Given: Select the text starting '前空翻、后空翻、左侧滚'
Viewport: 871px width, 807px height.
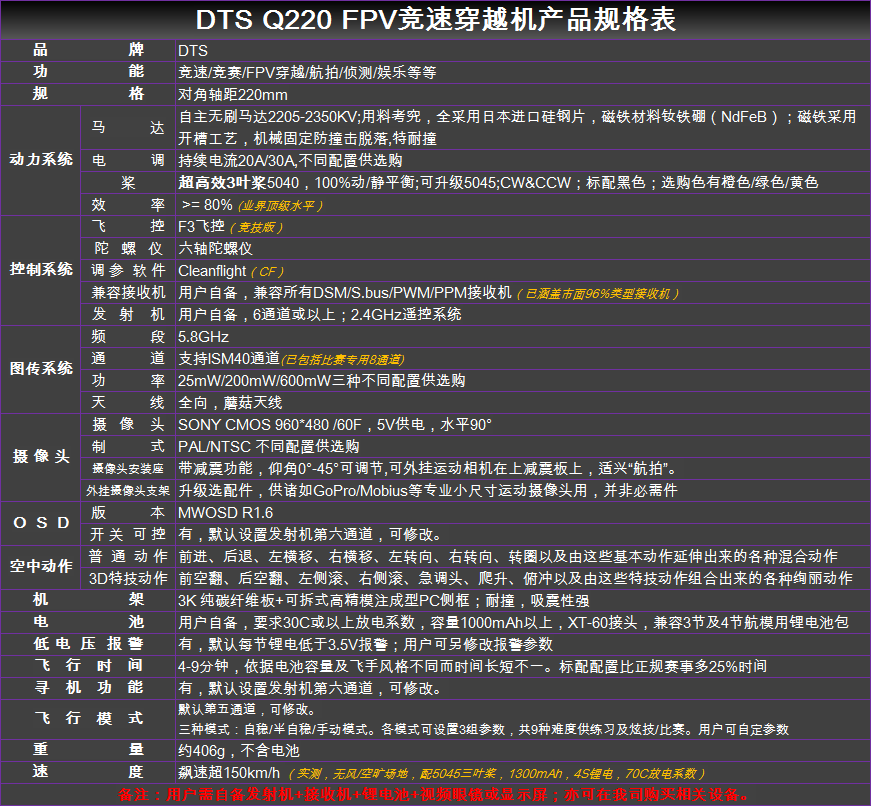Looking at the screenshot, I should click(x=515, y=578).
